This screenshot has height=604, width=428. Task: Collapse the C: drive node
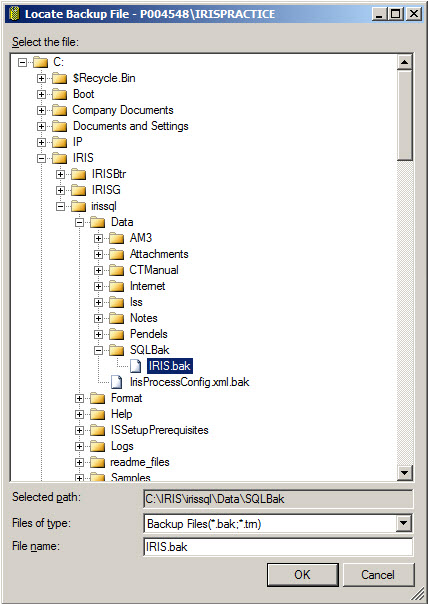pyautogui.click(x=22, y=62)
